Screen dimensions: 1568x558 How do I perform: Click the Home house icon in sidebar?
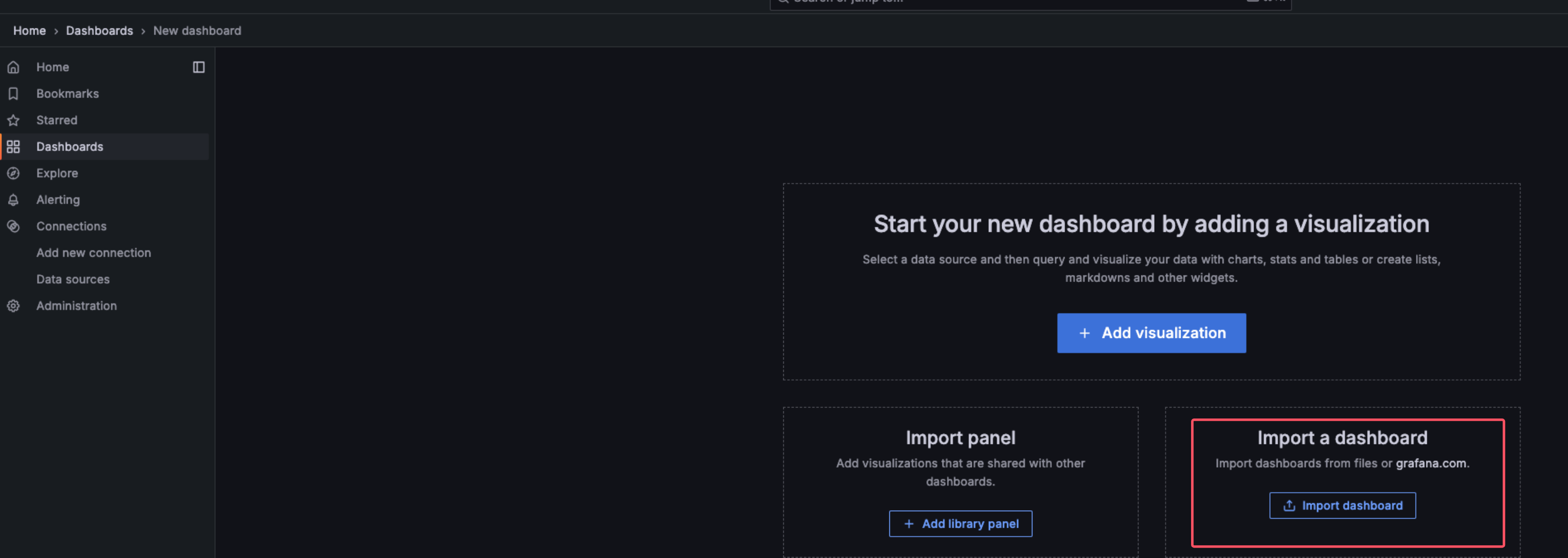click(x=13, y=67)
